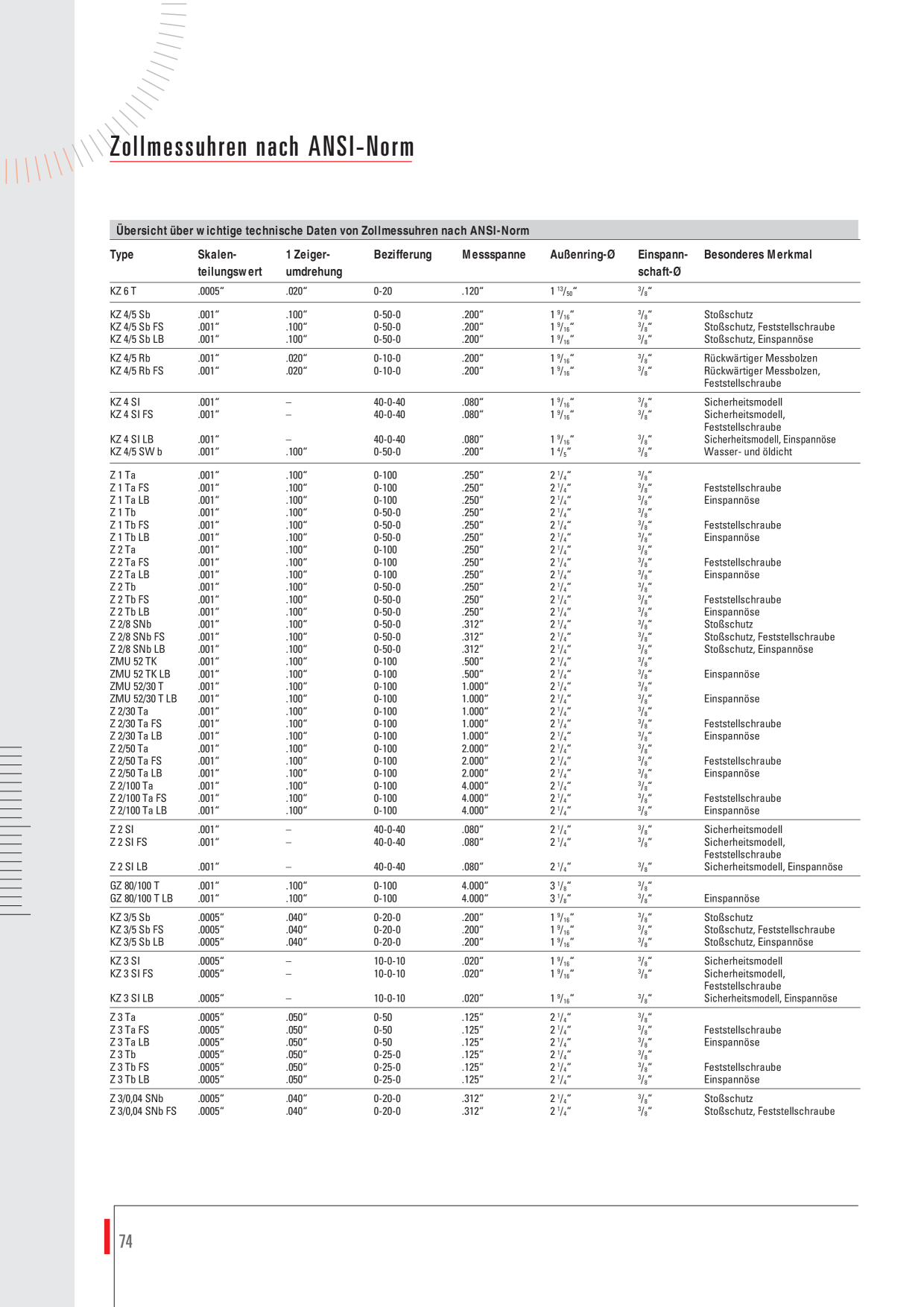The height and width of the screenshot is (1307, 924).
Task: Click 'Sicherheitsmodell, Einspannöse' in Z 2 SI LB row
Action: click(x=773, y=867)
